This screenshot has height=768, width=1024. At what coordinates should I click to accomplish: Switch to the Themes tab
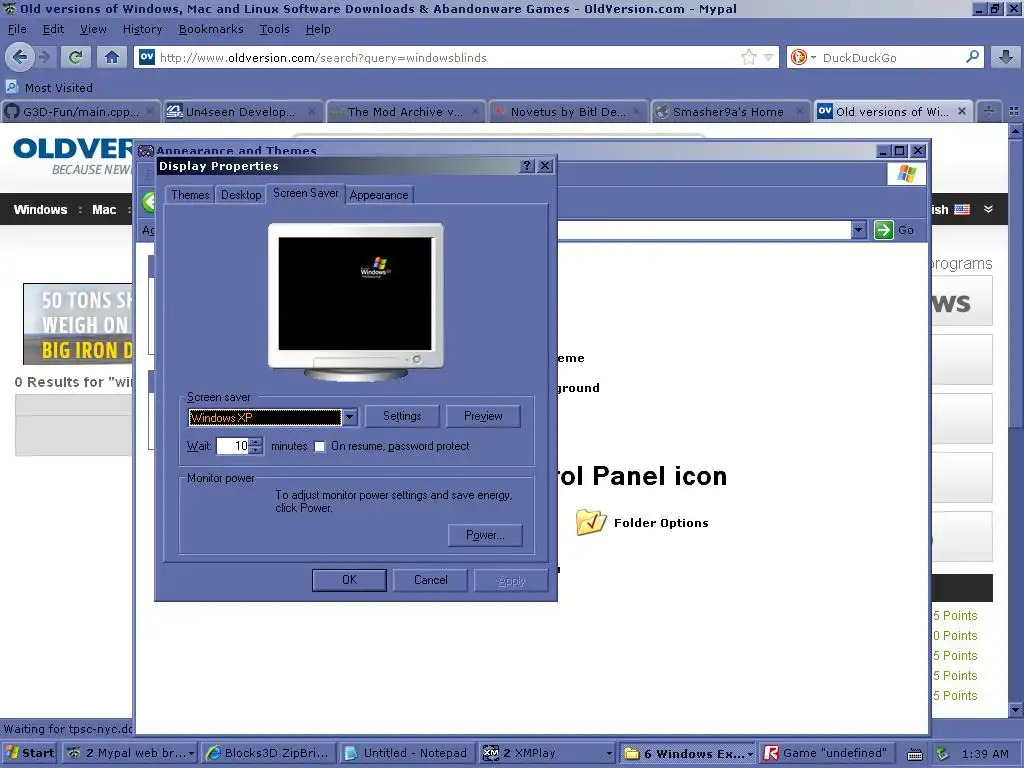pyautogui.click(x=190, y=195)
